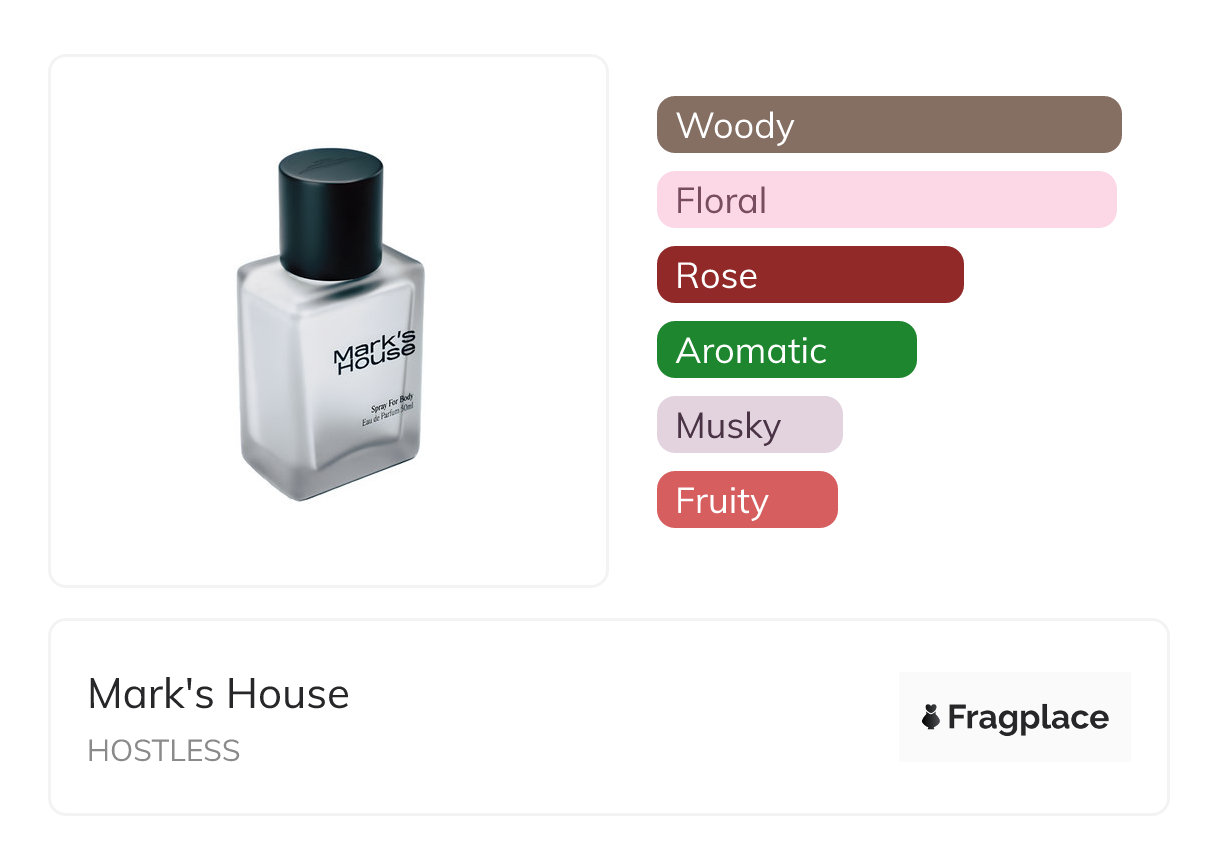This screenshot has width=1218, height=864.
Task: Click the word "Rose" label
Action: pos(716,276)
